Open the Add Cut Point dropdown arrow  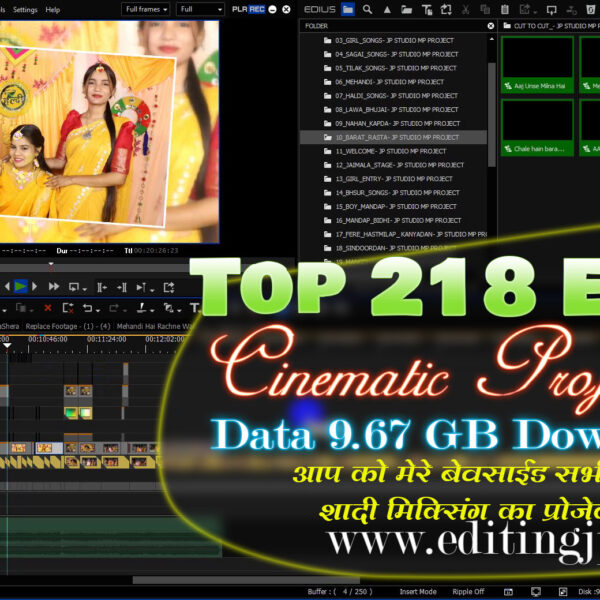tap(152, 310)
